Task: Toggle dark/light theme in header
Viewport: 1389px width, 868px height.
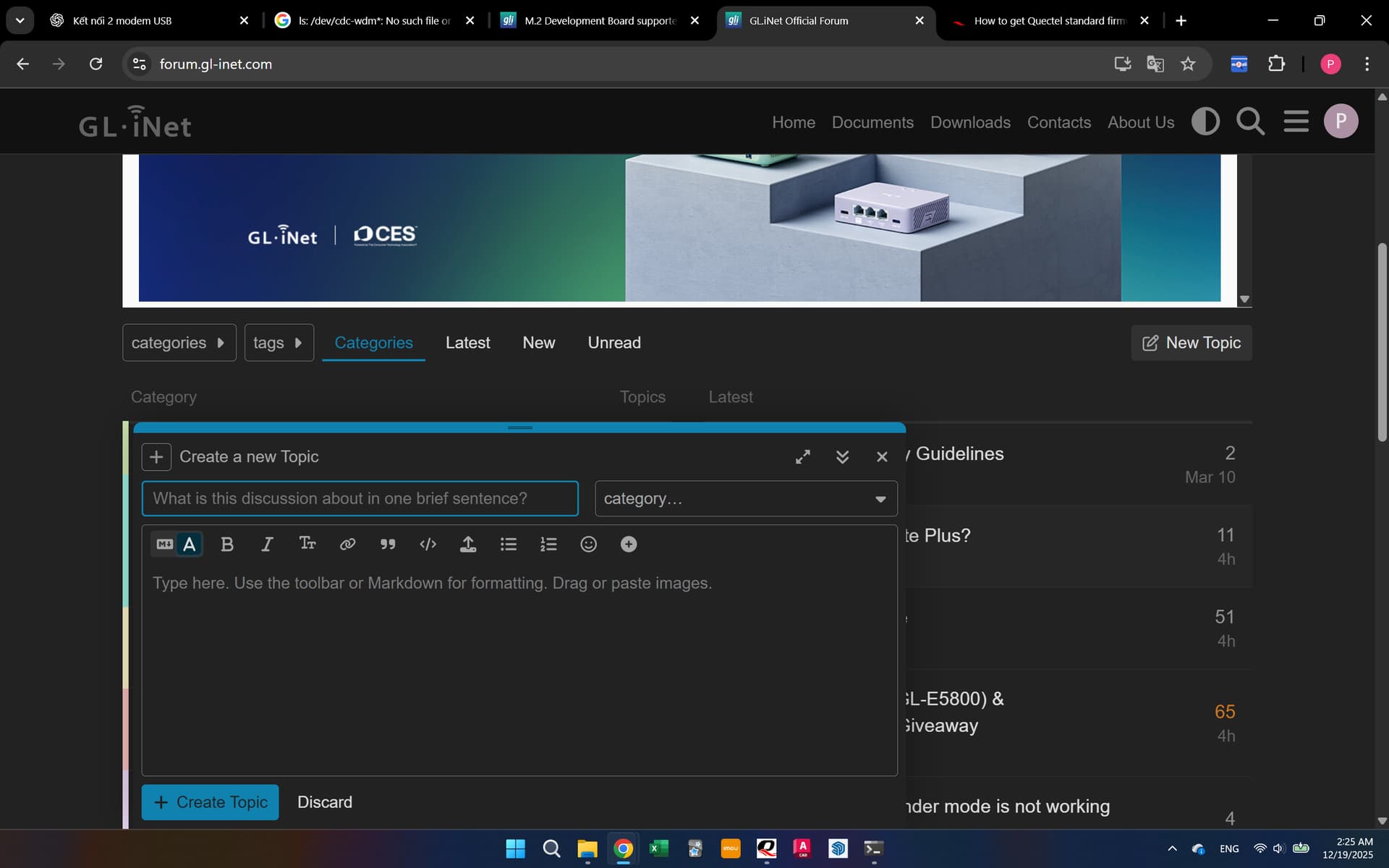Action: (x=1205, y=122)
